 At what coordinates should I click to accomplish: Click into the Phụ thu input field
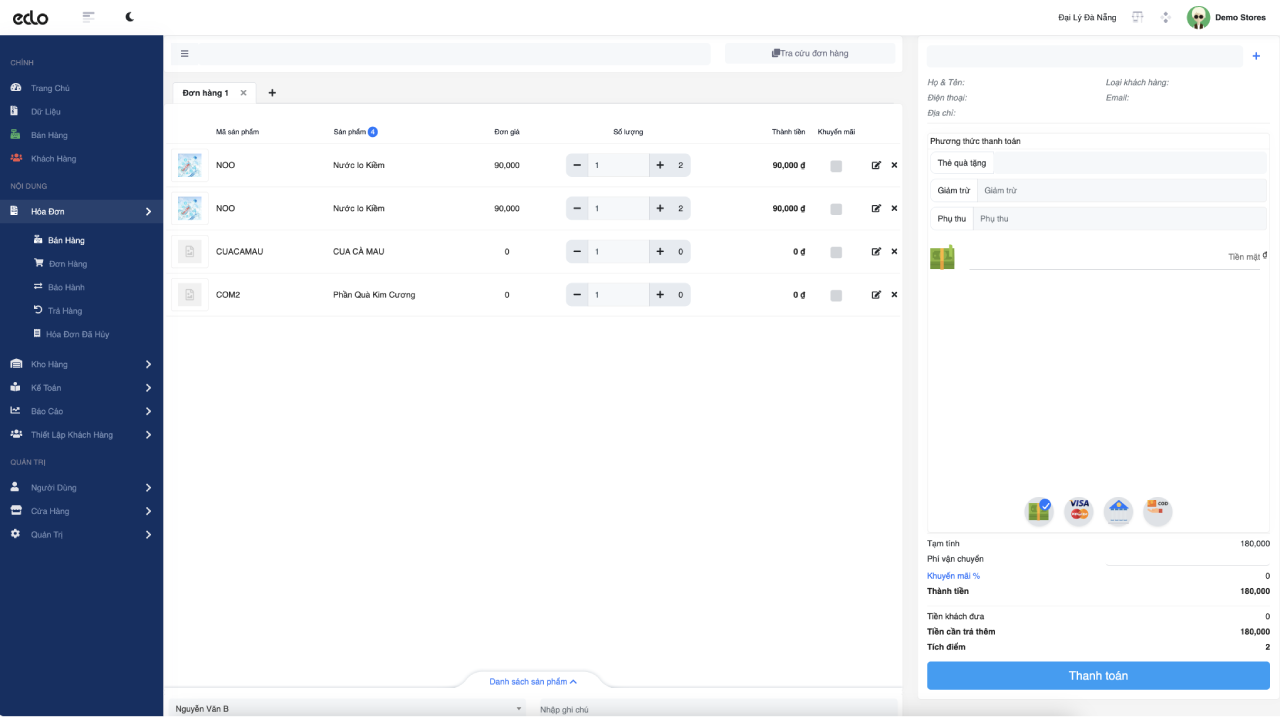tap(1120, 219)
